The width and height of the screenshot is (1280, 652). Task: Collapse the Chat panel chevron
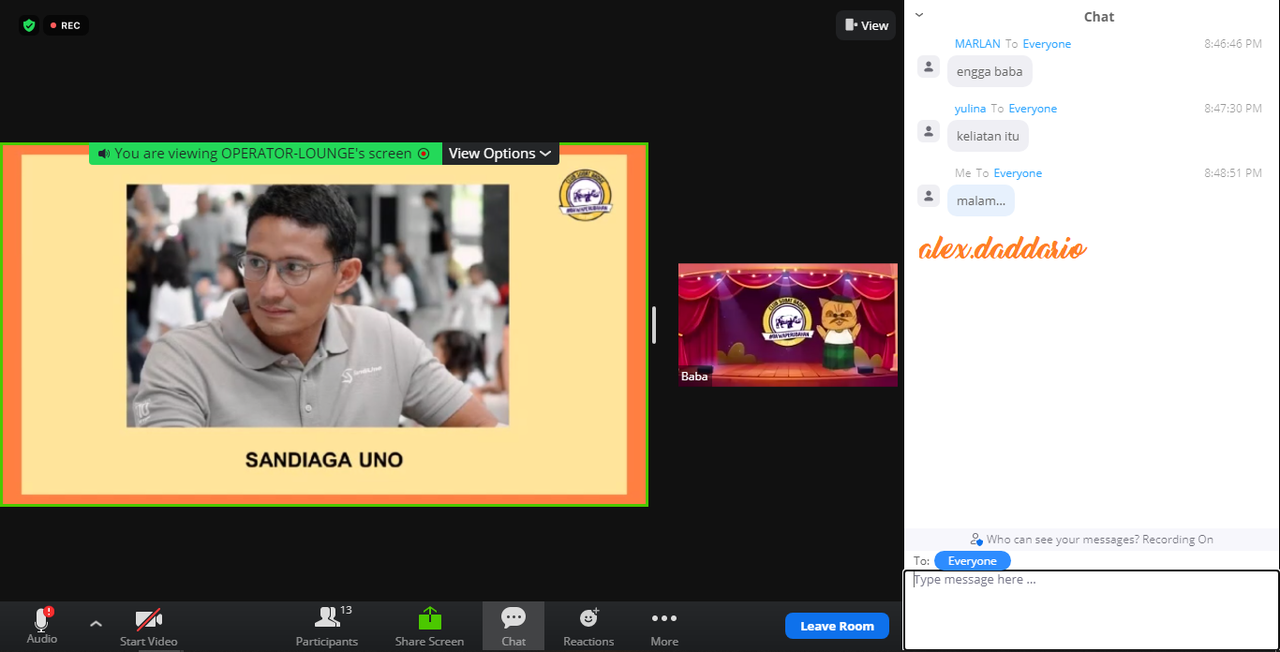(x=919, y=15)
